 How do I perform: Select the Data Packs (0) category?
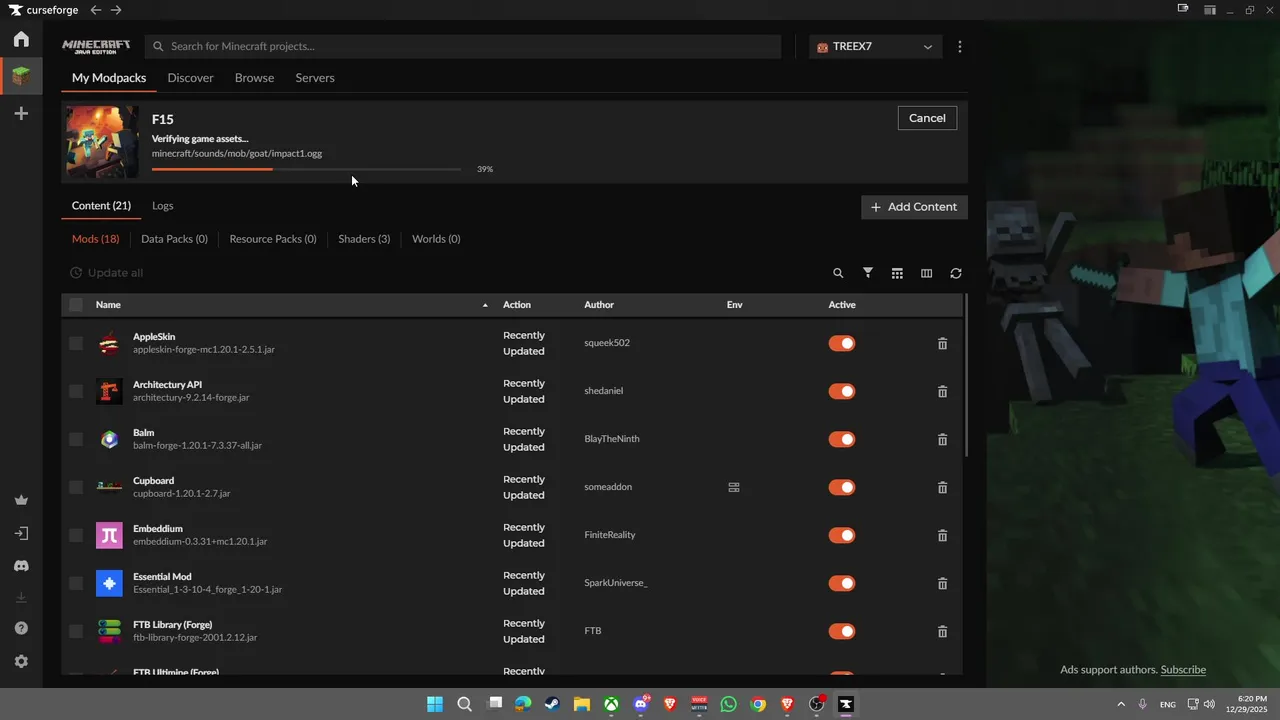pyautogui.click(x=174, y=239)
